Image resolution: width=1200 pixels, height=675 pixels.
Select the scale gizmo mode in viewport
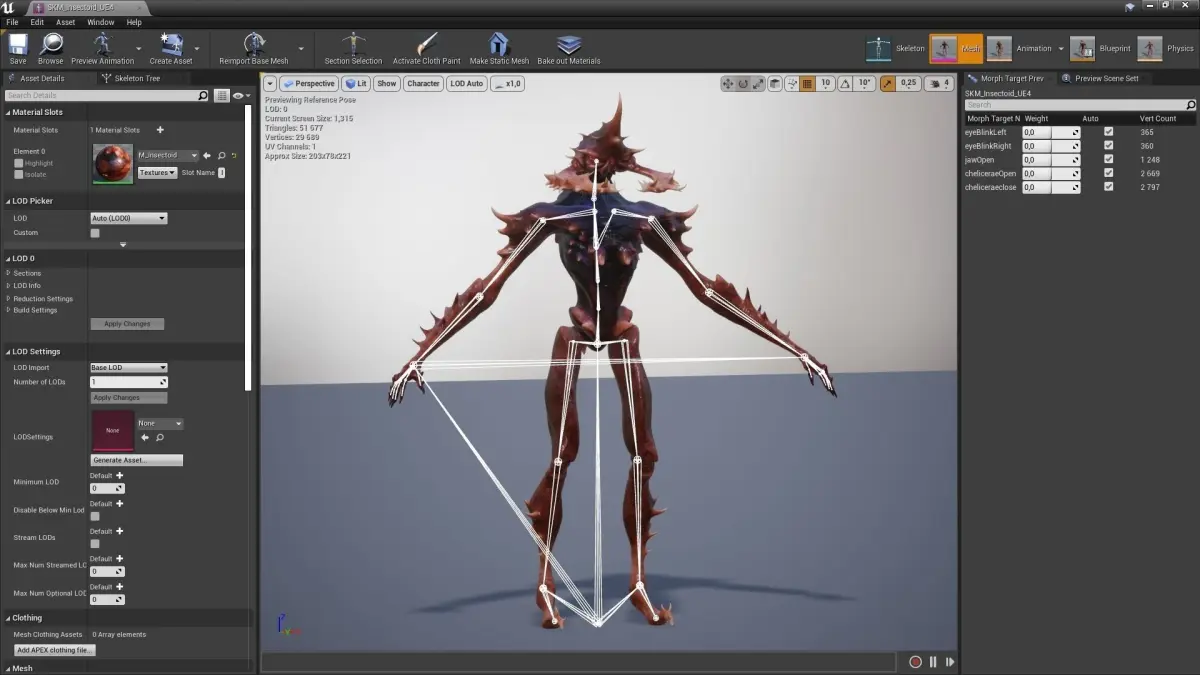click(x=758, y=84)
